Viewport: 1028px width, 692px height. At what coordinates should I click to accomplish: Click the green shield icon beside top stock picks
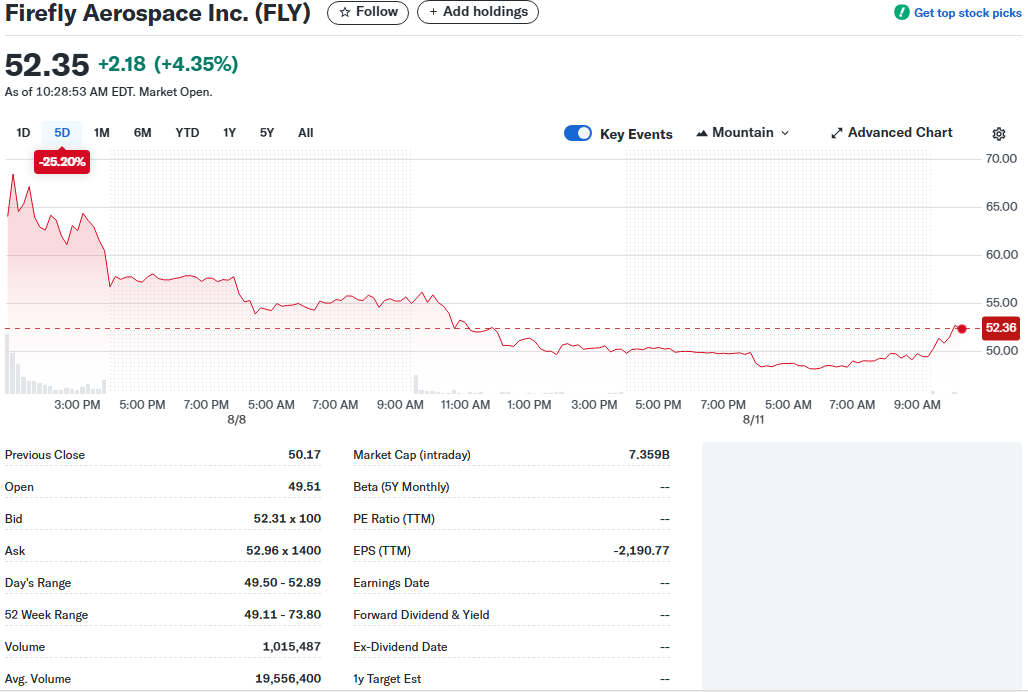pyautogui.click(x=901, y=12)
